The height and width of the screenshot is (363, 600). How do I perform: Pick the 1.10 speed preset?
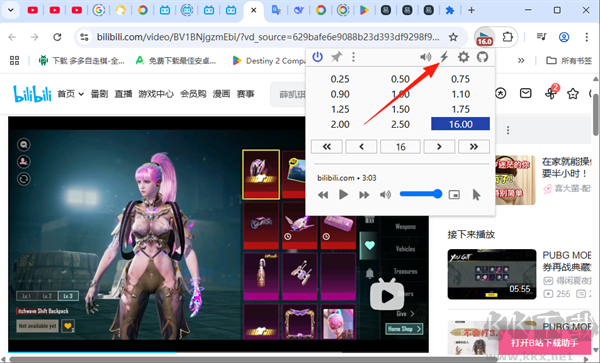(x=460, y=94)
